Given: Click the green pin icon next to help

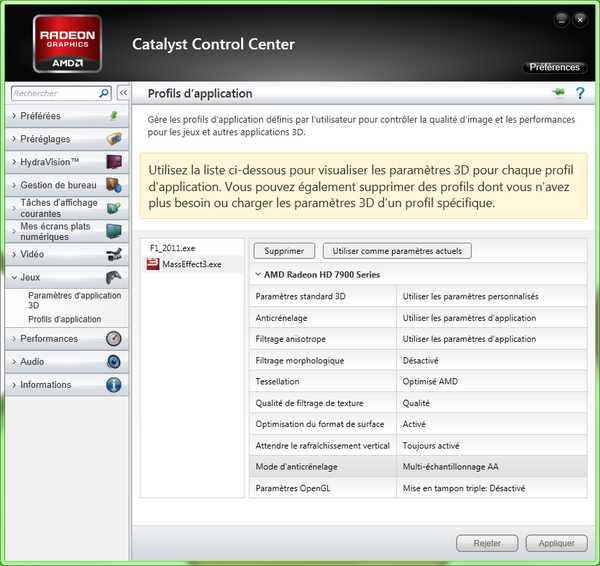Looking at the screenshot, I should click(559, 92).
